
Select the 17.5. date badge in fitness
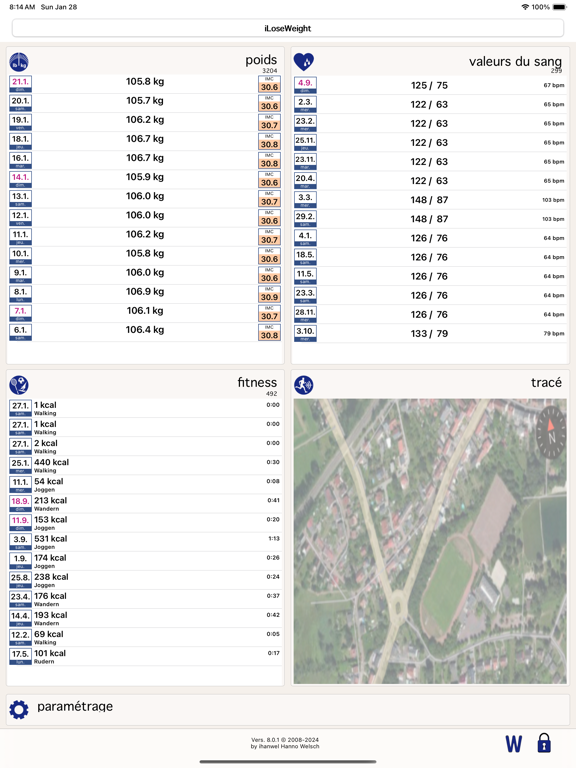pos(21,656)
